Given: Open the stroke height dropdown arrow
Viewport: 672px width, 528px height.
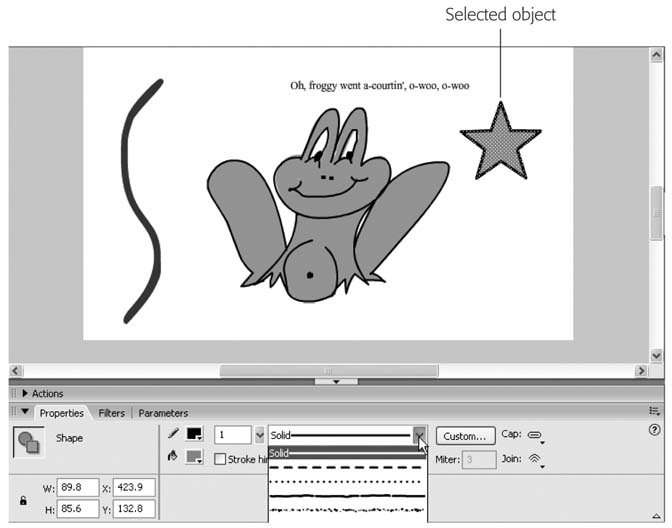Looking at the screenshot, I should click(260, 436).
